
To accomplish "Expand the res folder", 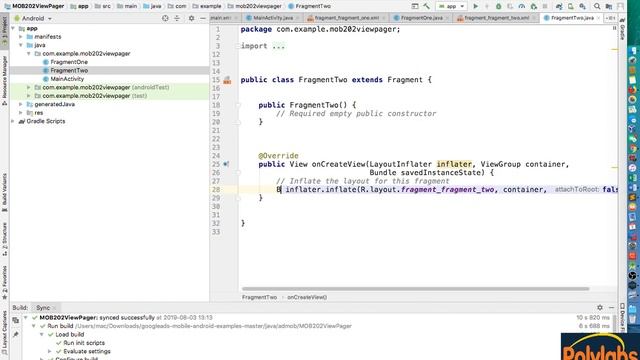I will [x=21, y=113].
